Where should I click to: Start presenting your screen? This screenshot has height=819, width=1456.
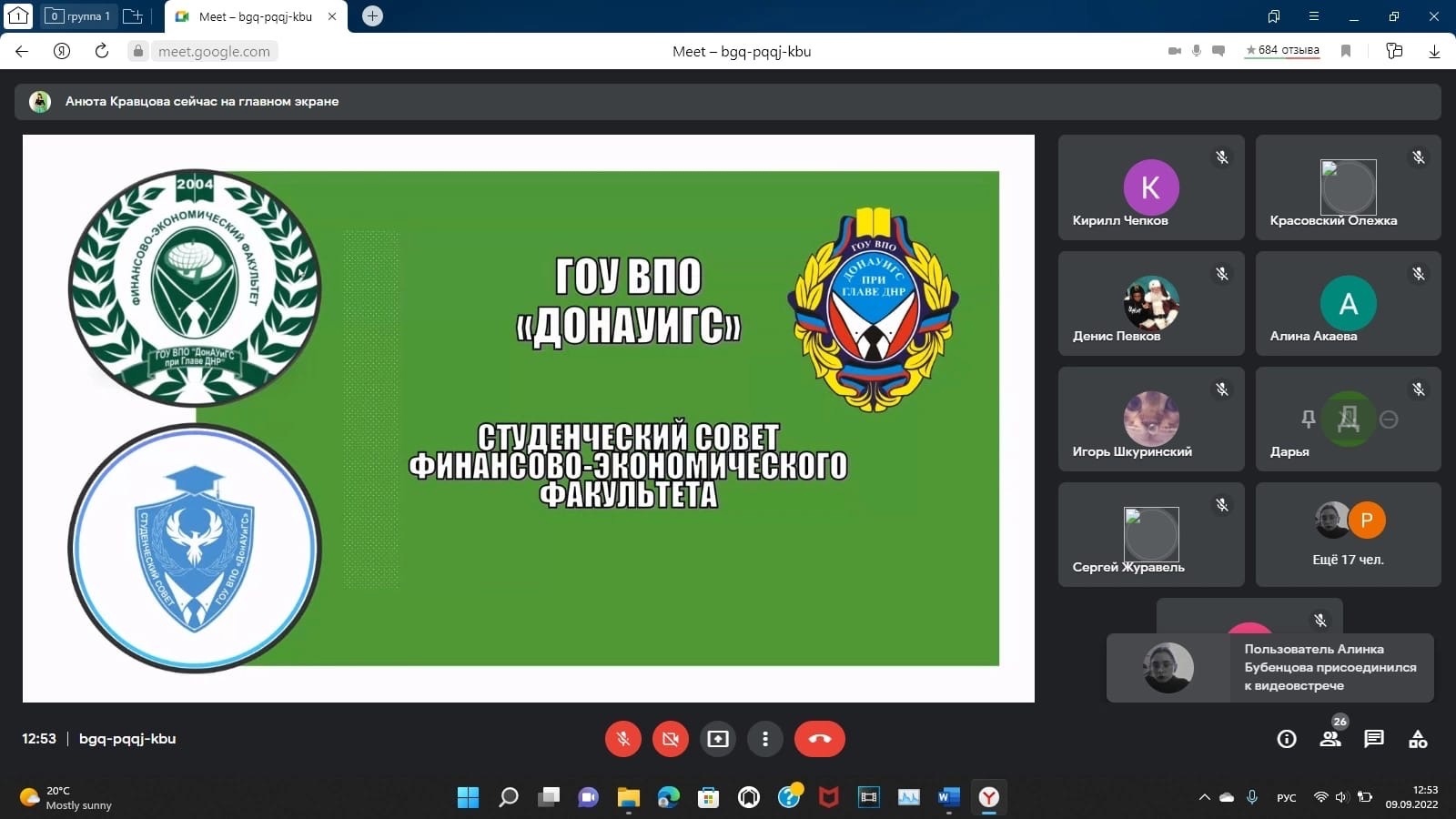718,739
